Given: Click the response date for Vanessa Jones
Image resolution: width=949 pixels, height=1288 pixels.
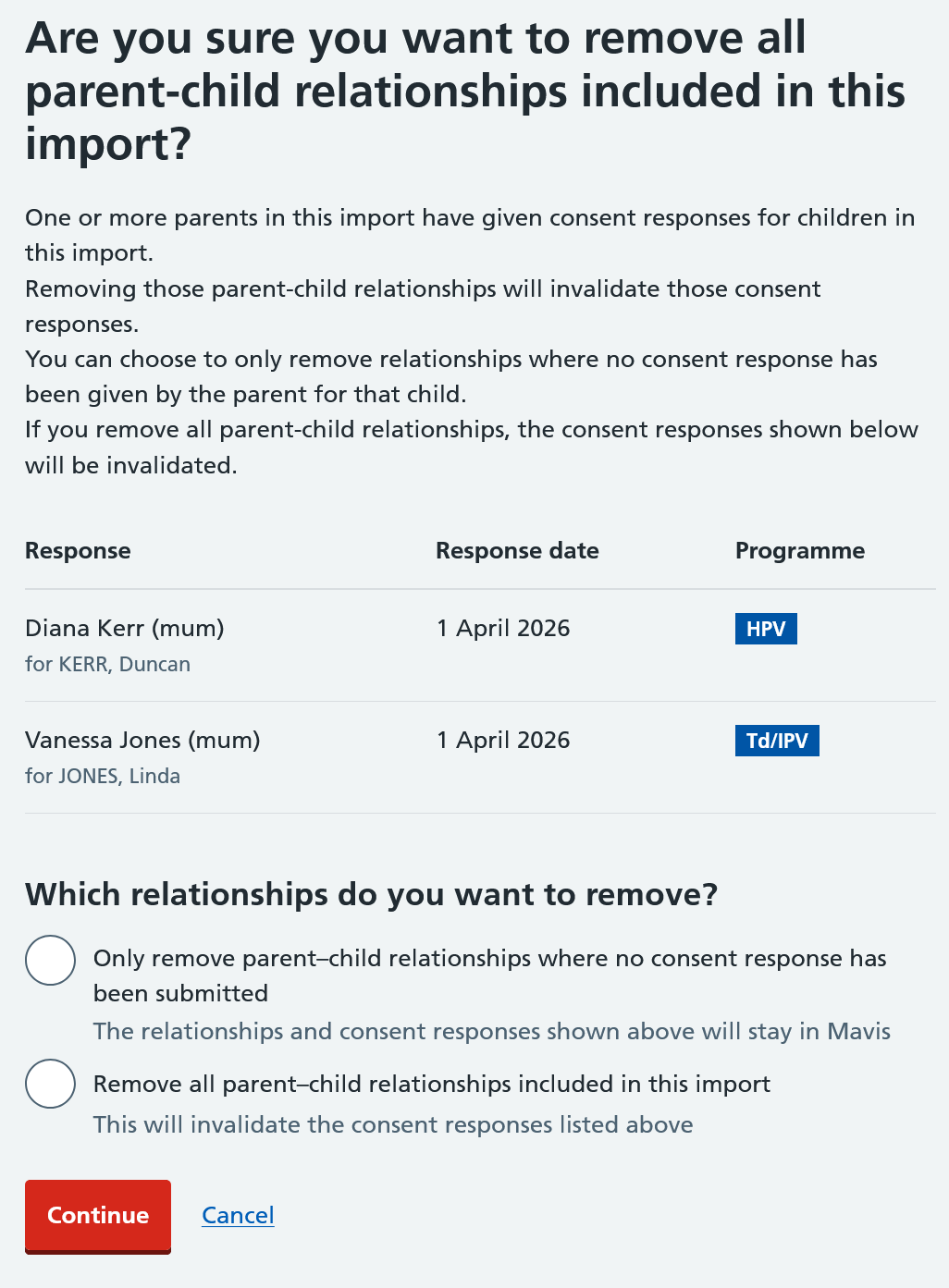Looking at the screenshot, I should click(503, 740).
